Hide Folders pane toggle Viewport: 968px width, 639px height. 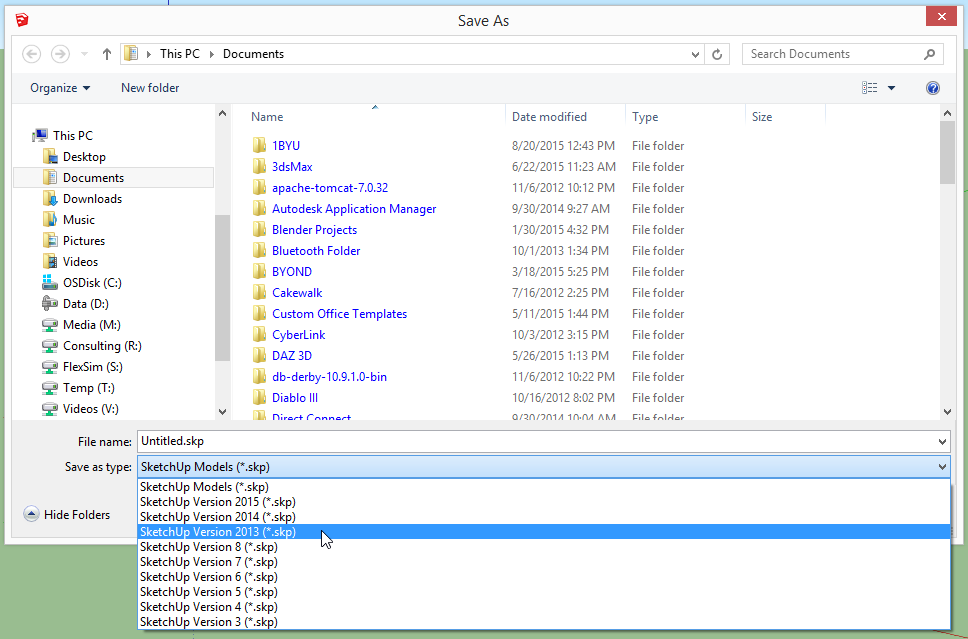[x=67, y=514]
